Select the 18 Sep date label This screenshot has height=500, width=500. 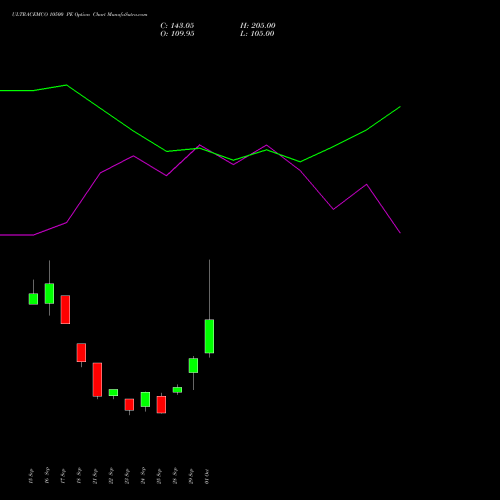click(79, 475)
